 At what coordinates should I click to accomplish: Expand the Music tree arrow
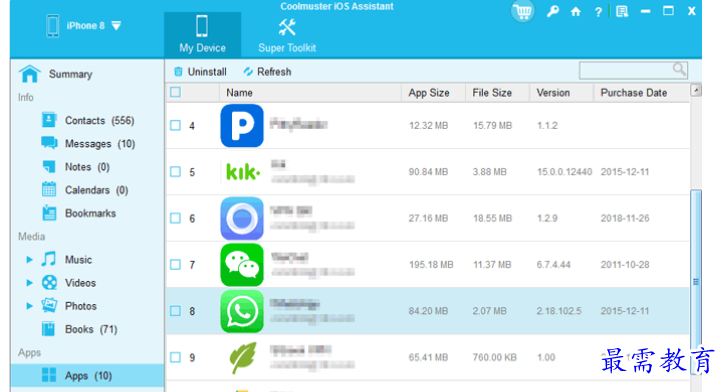coord(29,260)
